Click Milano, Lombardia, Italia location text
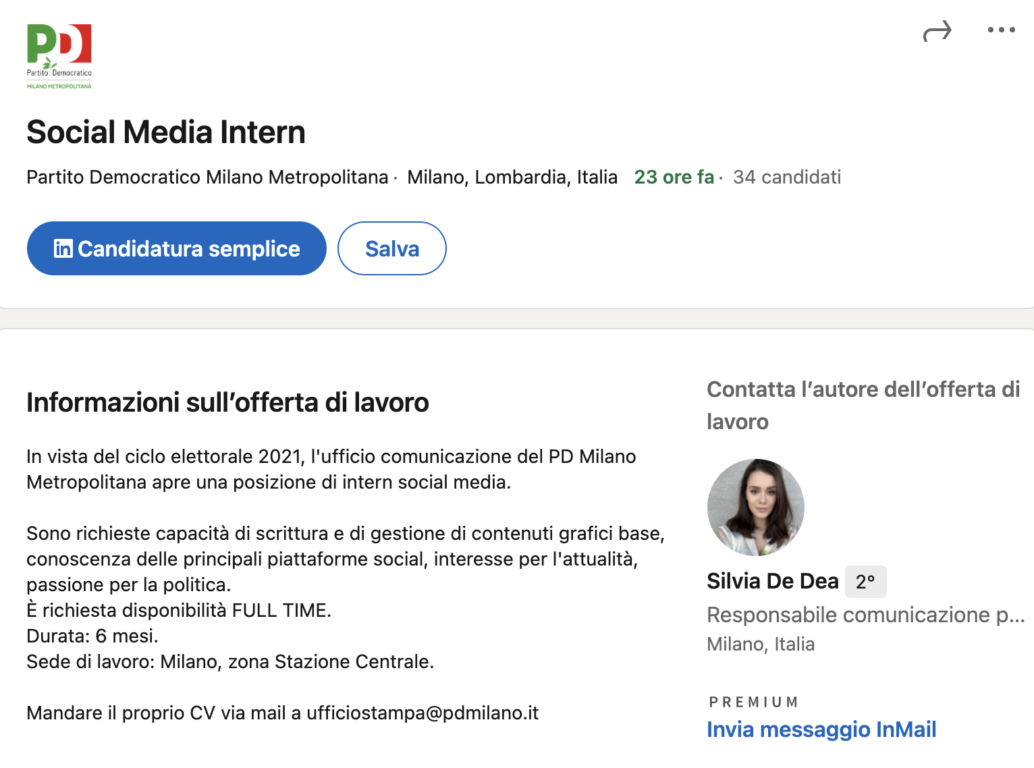The image size is (1034, 768). [512, 177]
